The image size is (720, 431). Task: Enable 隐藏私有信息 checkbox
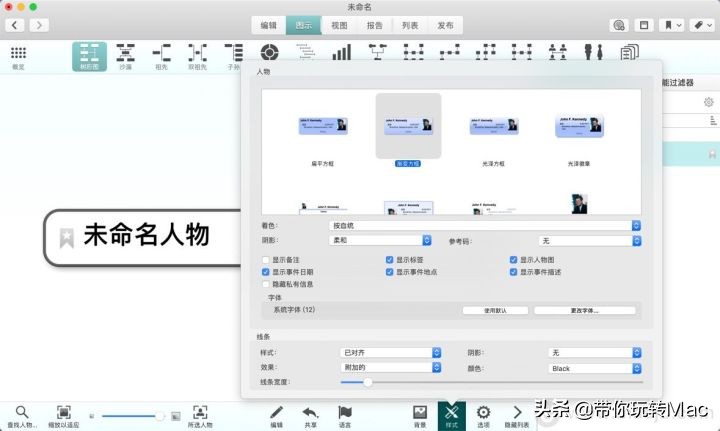click(x=265, y=284)
